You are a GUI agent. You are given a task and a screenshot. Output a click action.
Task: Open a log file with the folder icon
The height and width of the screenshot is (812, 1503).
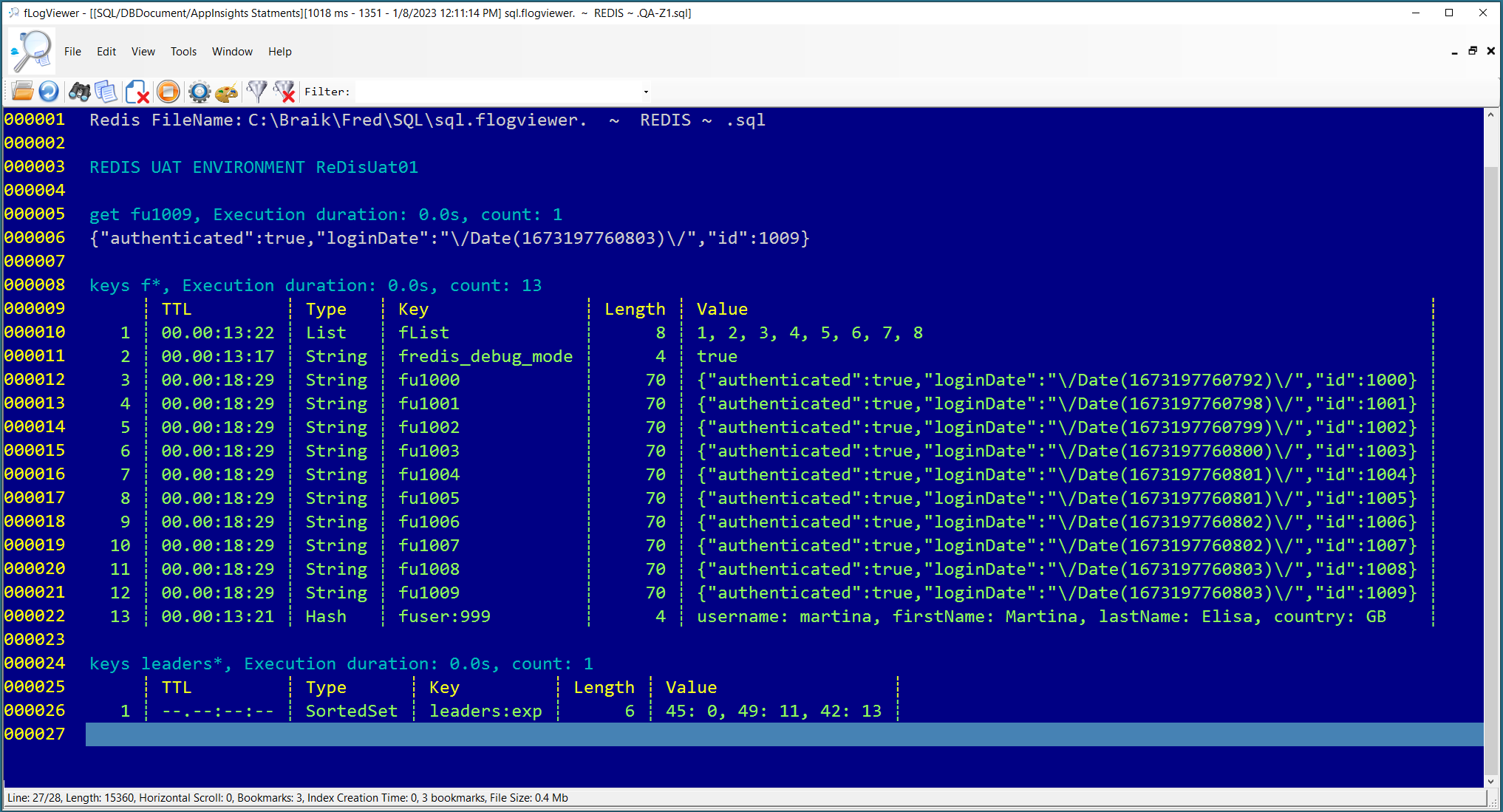pyautogui.click(x=23, y=92)
